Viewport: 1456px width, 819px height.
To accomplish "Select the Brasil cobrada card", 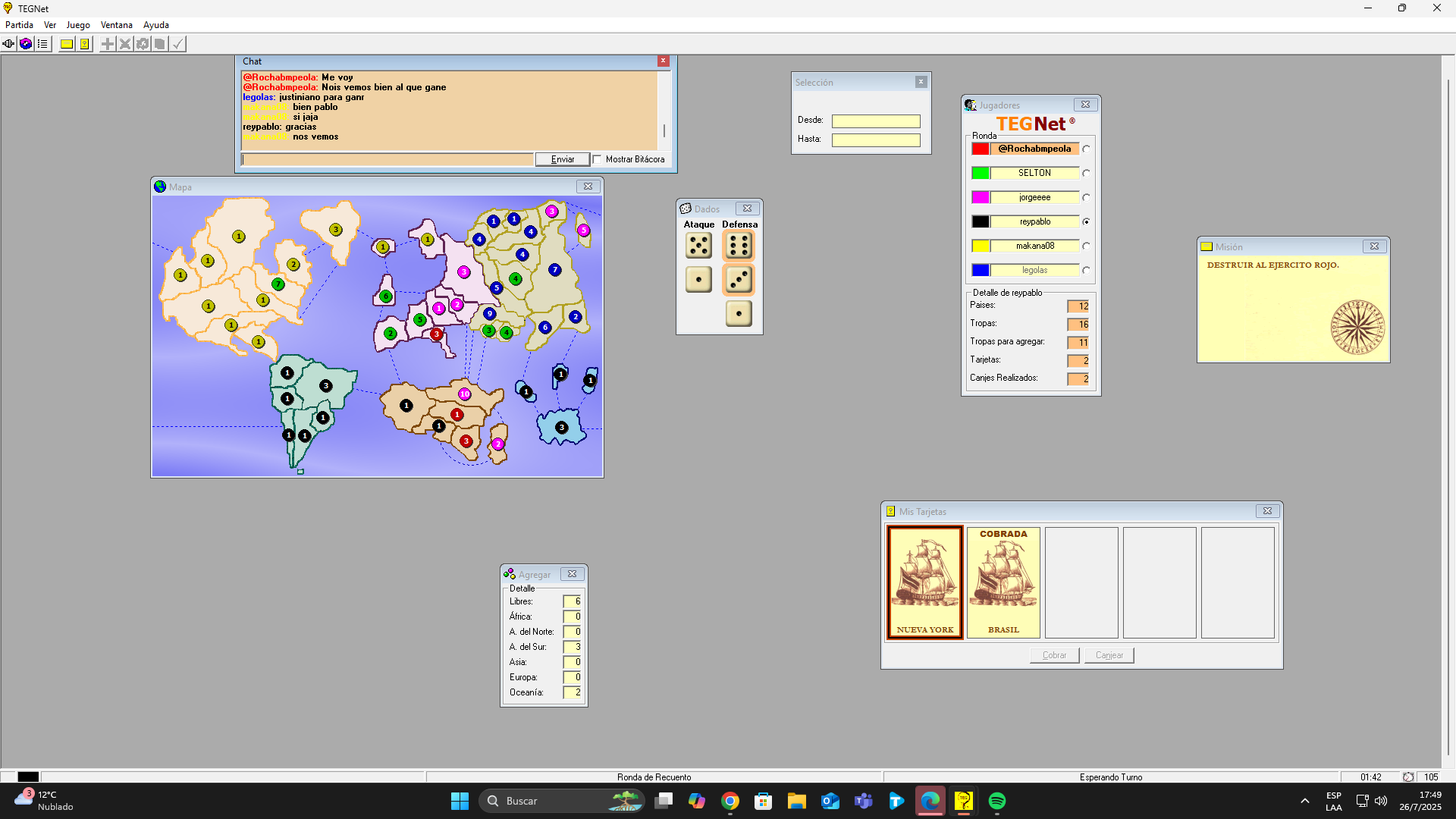I will click(x=1003, y=582).
